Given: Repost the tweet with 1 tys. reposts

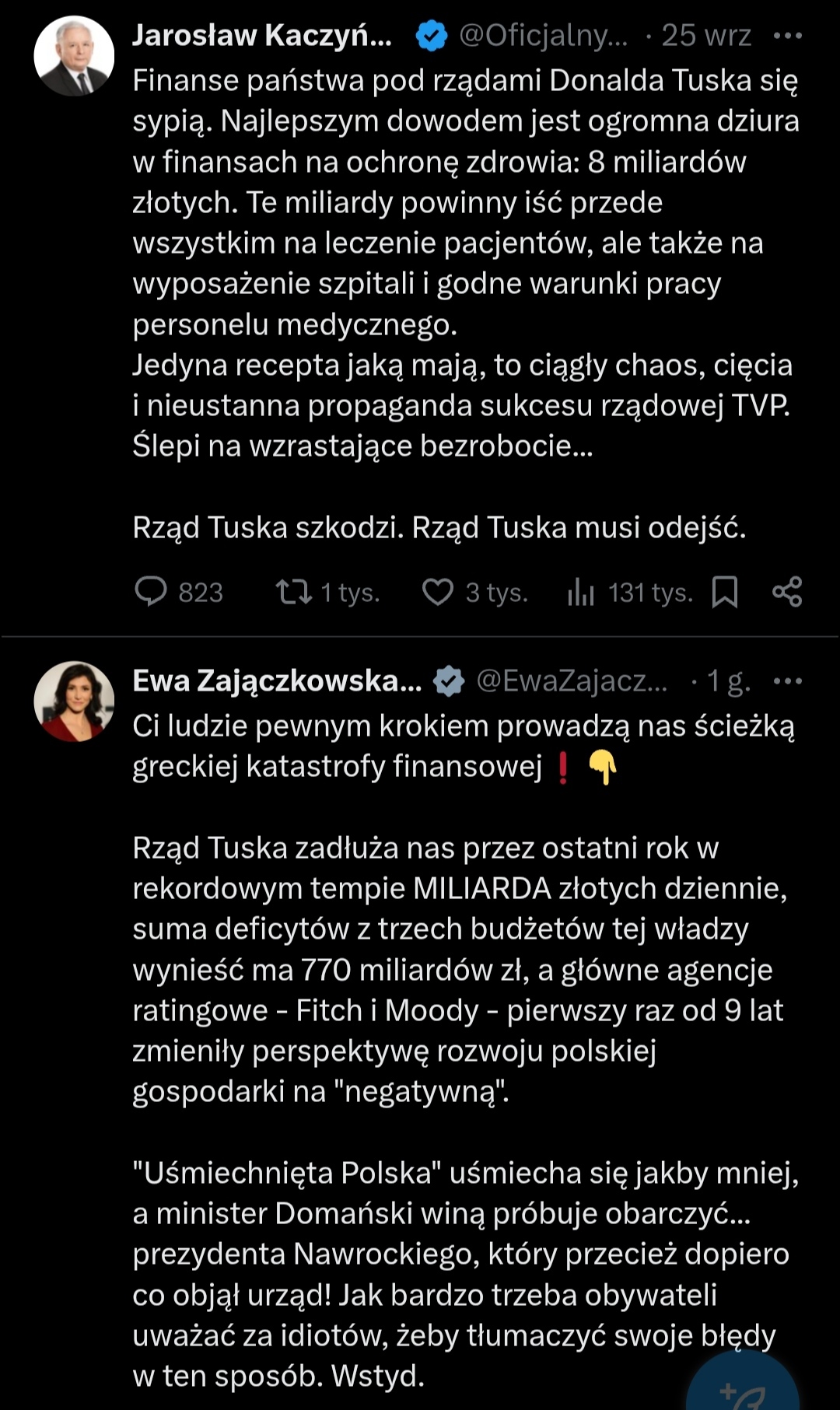Looking at the screenshot, I should [294, 592].
